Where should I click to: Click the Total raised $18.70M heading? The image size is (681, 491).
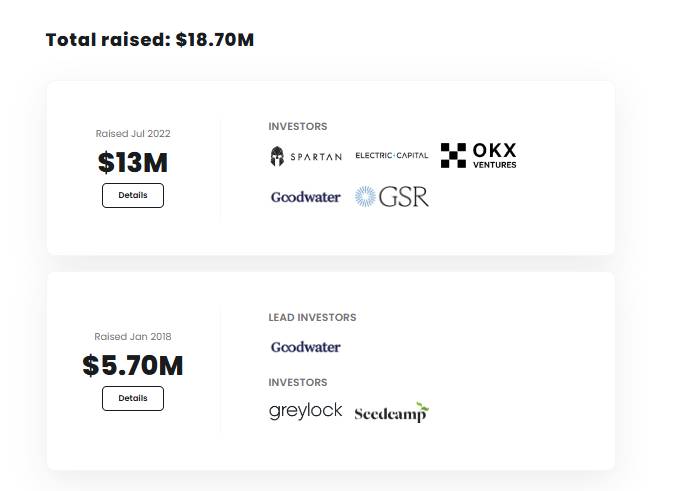point(150,40)
